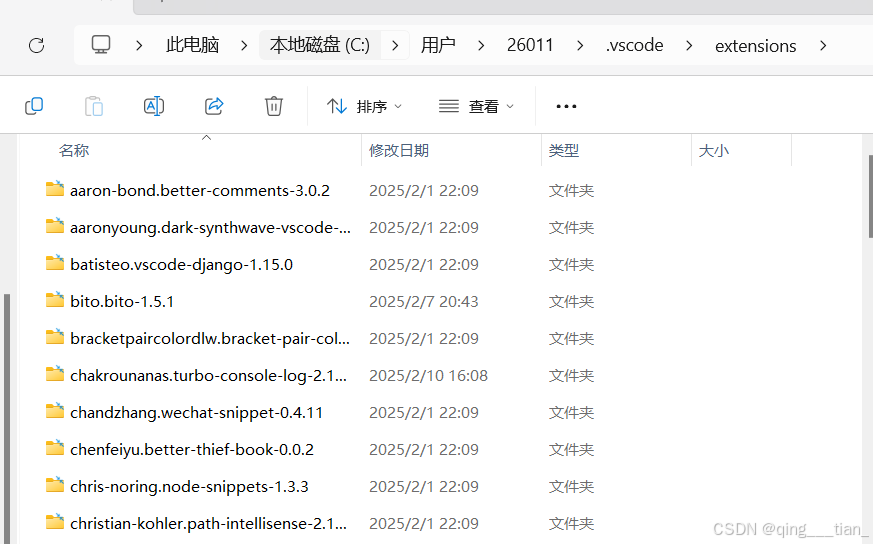Click date 2025/2/10 16:08 of turbo-console-log
The image size is (873, 544).
tap(428, 375)
